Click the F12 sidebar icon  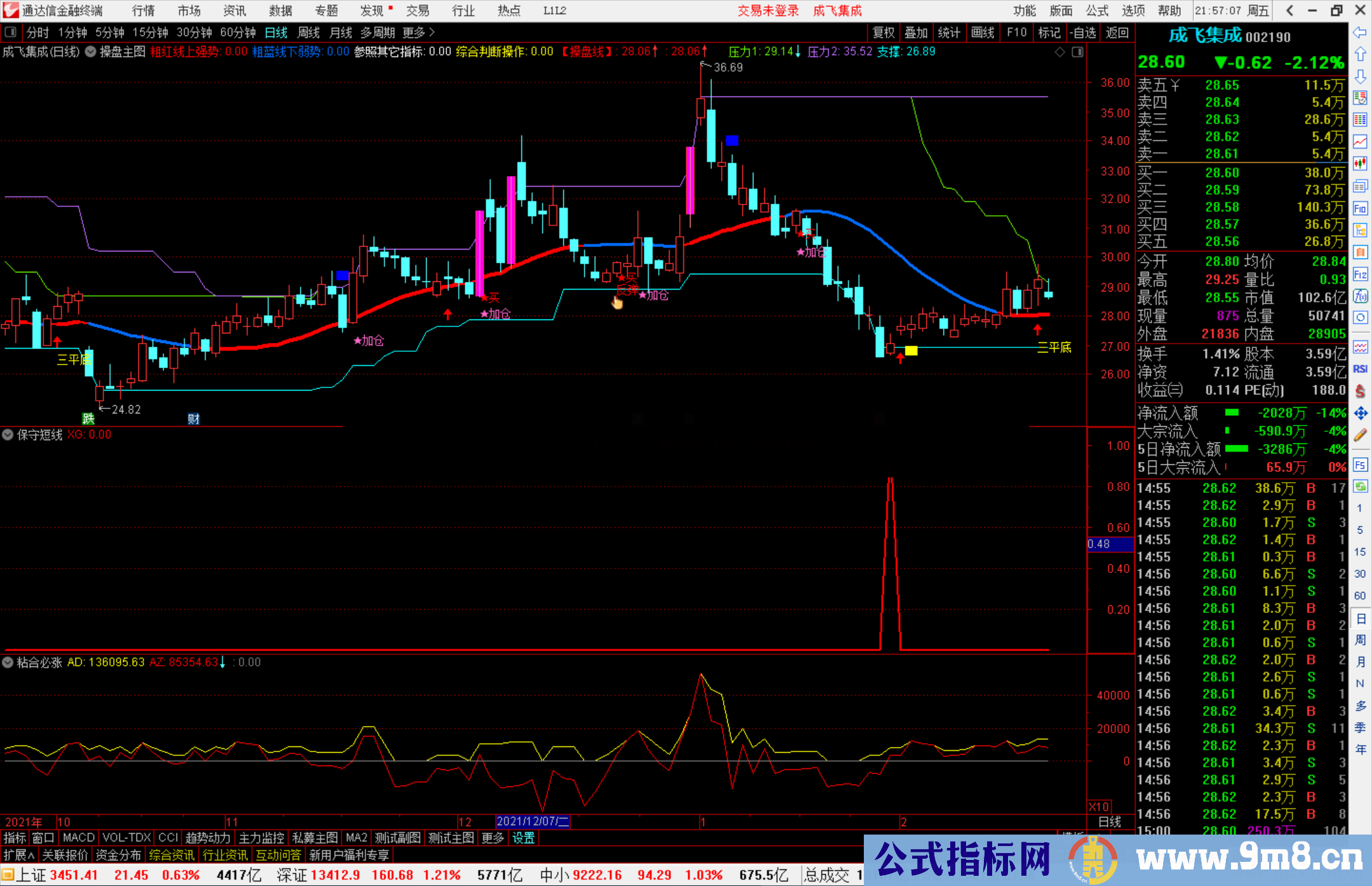point(1360,274)
